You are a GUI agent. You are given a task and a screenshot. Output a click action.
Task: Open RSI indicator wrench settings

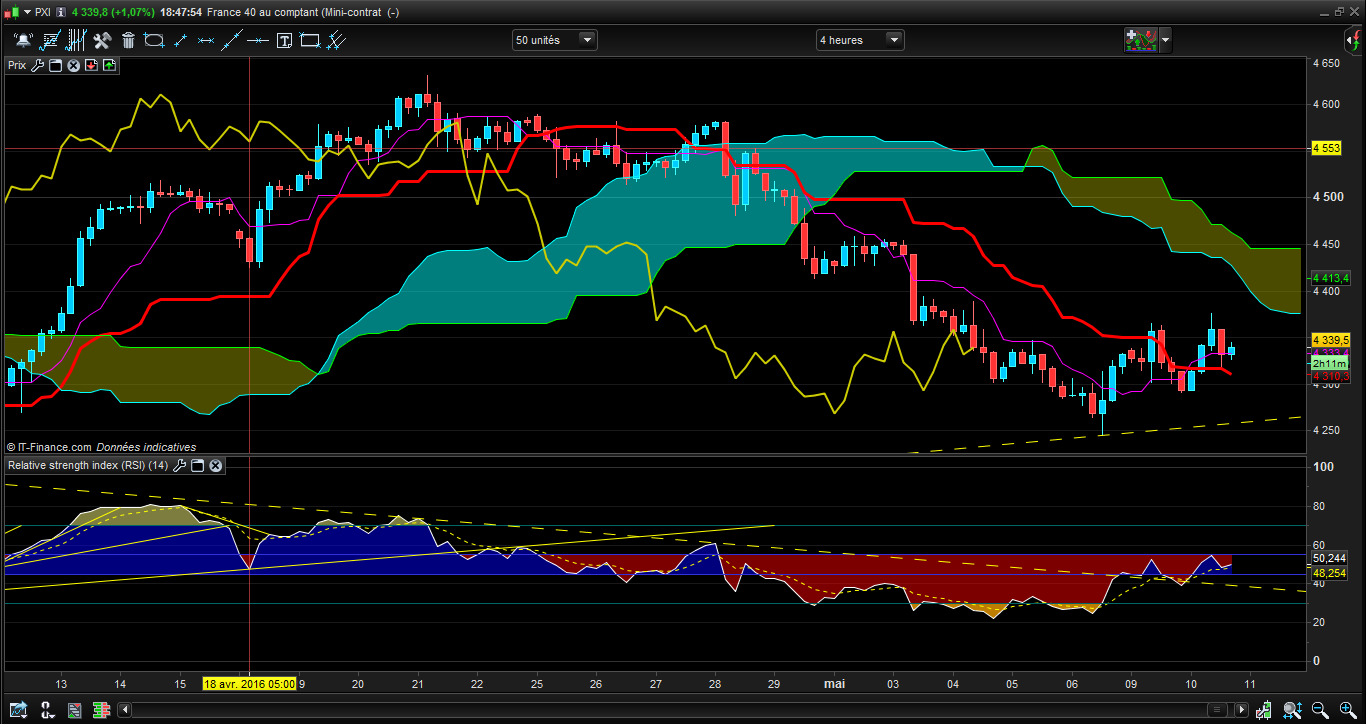click(x=180, y=465)
